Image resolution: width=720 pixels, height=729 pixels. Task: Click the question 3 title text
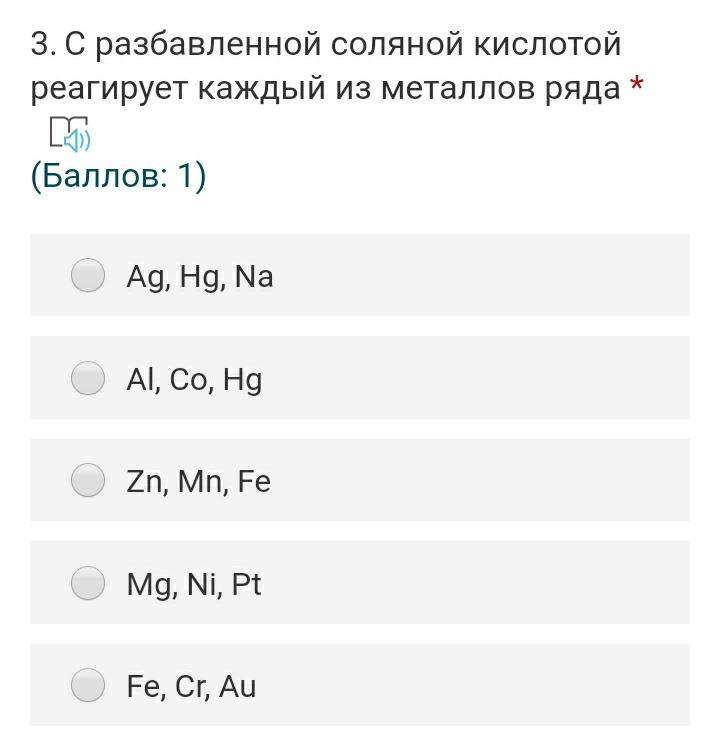(325, 66)
